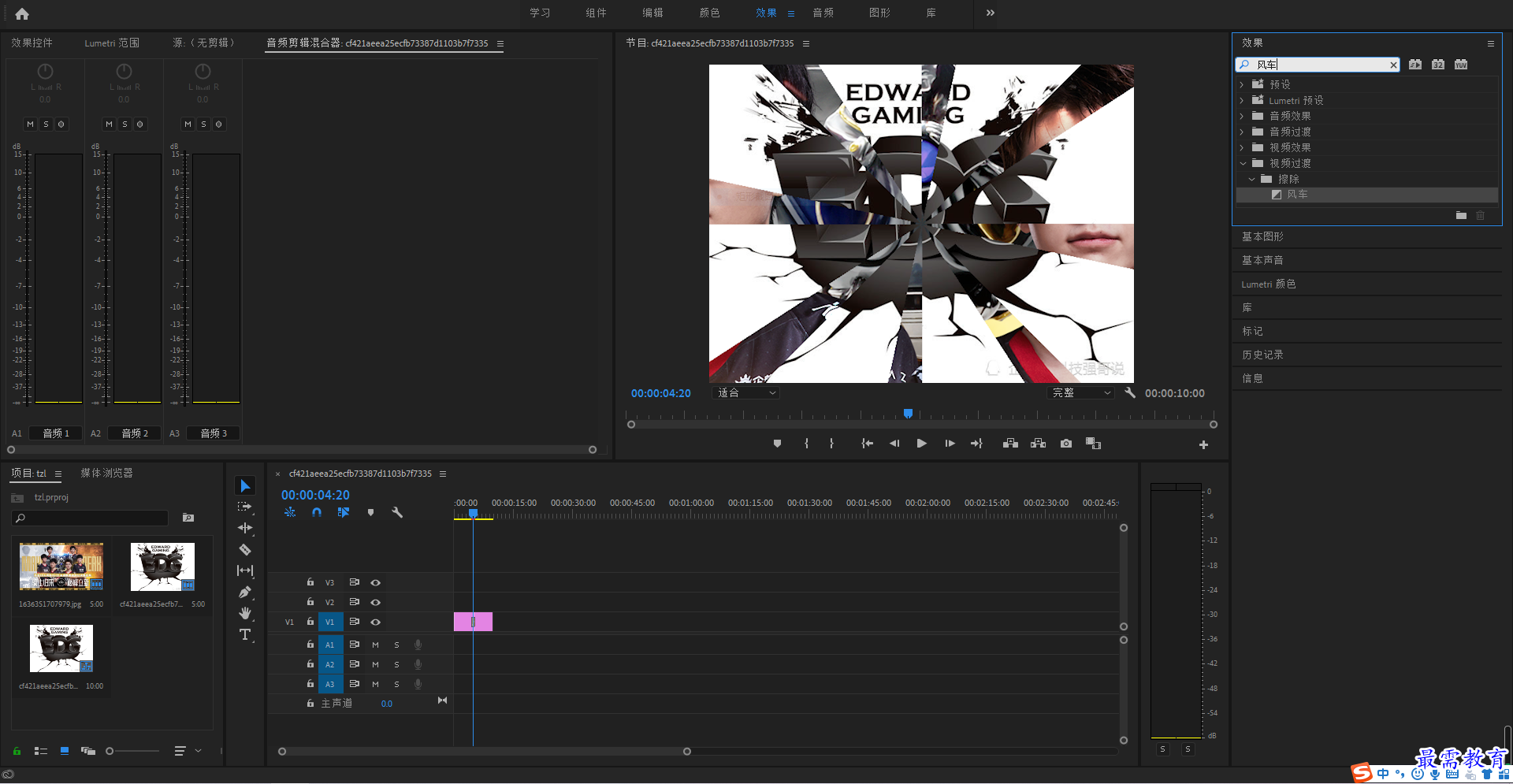Expand the Lumetri 预设 folder
The width and height of the screenshot is (1513, 784).
click(1242, 100)
